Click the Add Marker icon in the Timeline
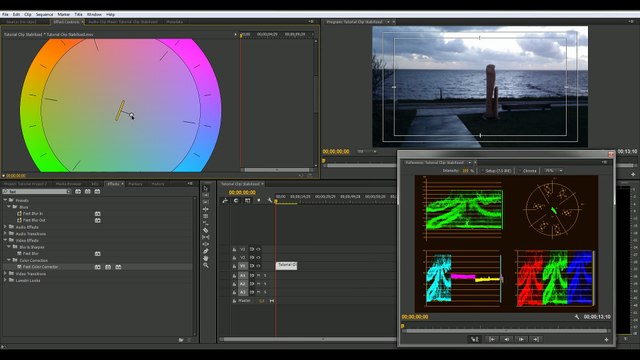 (x=258, y=200)
